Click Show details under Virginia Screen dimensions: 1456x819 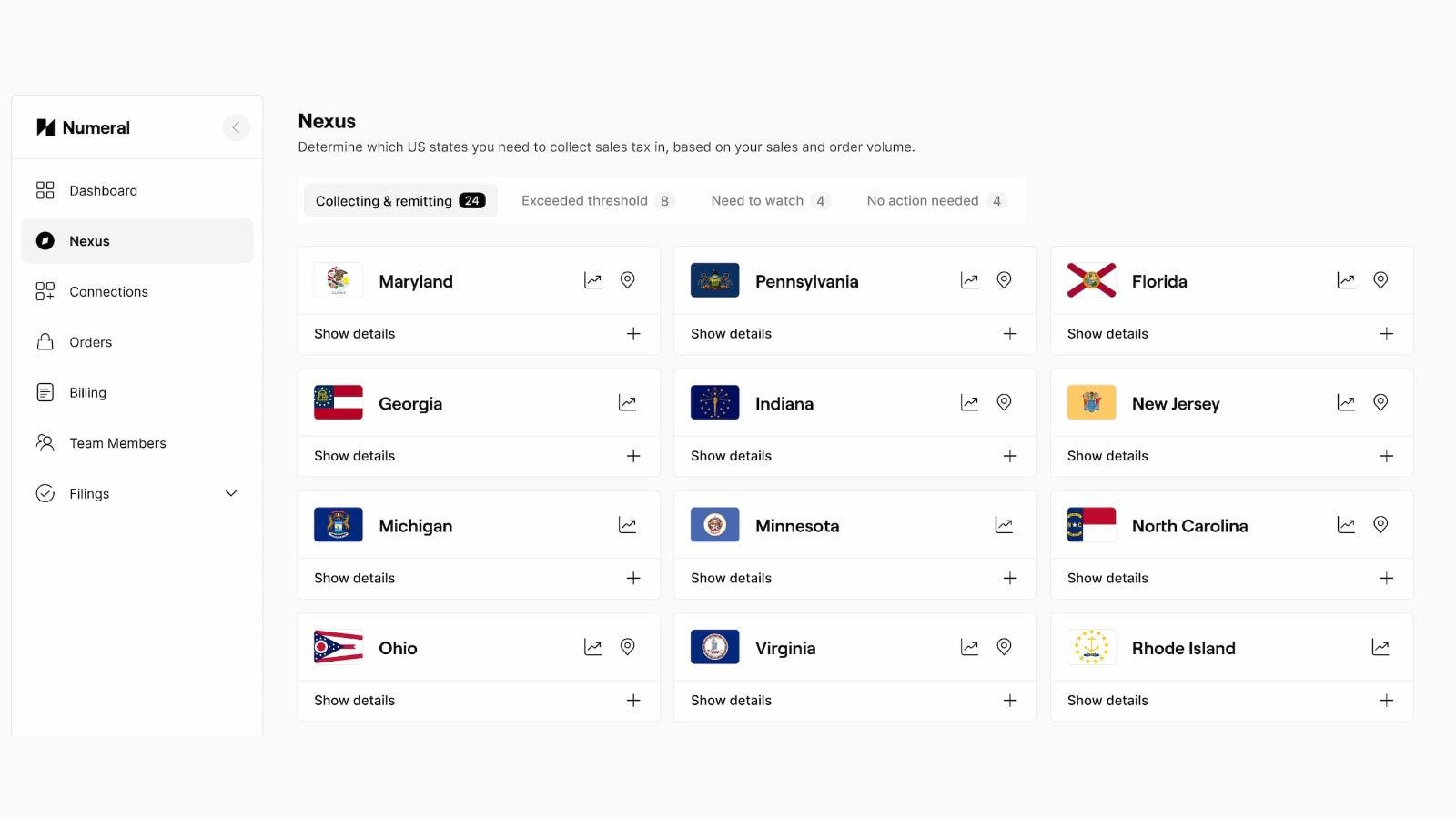[x=731, y=700]
